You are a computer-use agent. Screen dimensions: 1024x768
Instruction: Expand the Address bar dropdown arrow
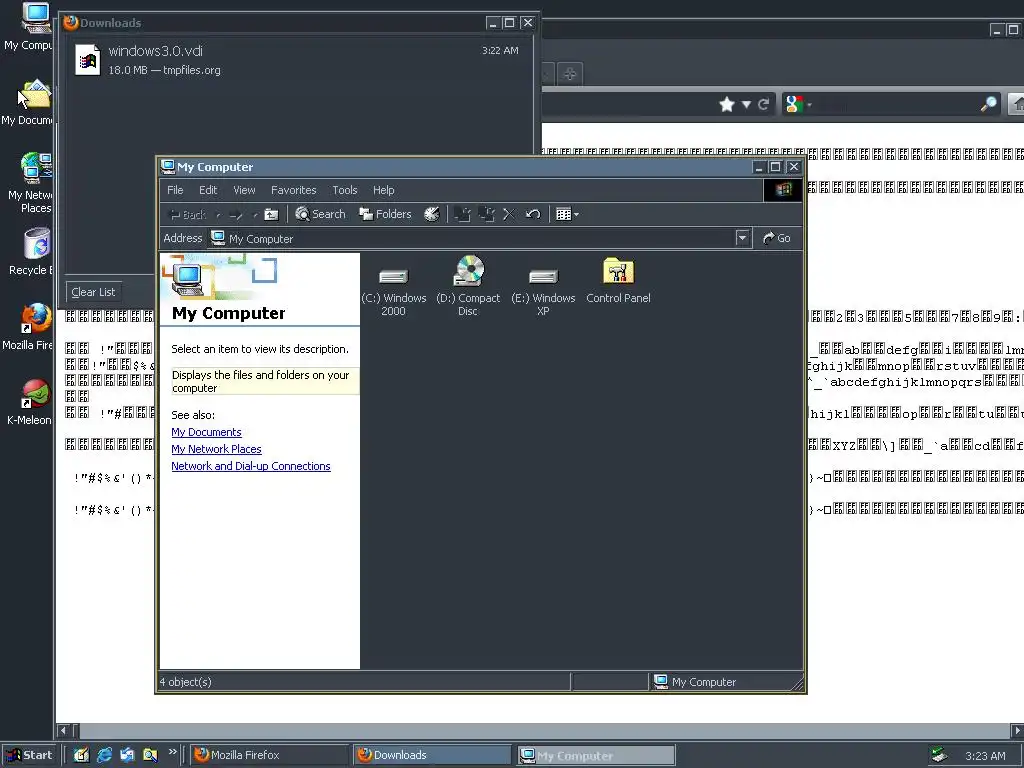pyautogui.click(x=742, y=238)
